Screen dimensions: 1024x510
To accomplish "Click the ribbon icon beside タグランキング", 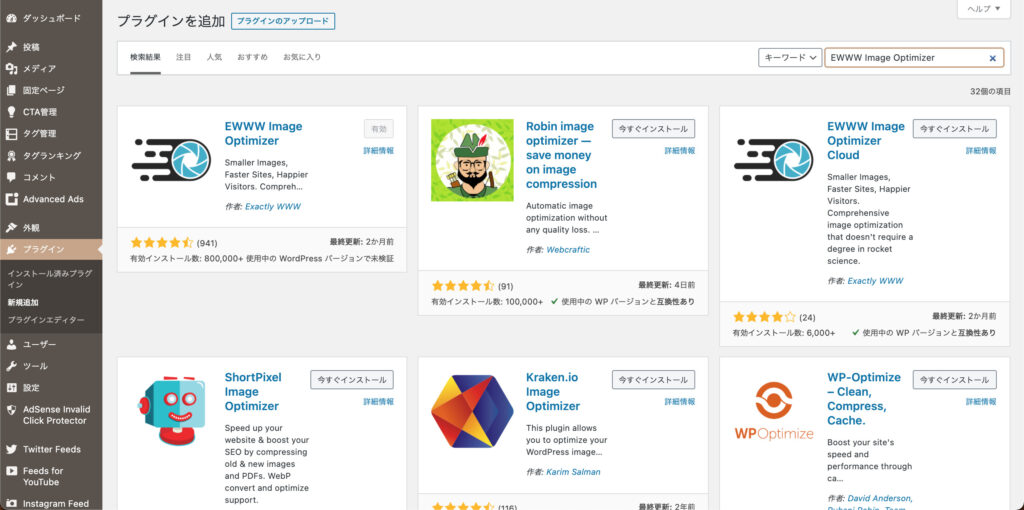I will [10, 155].
